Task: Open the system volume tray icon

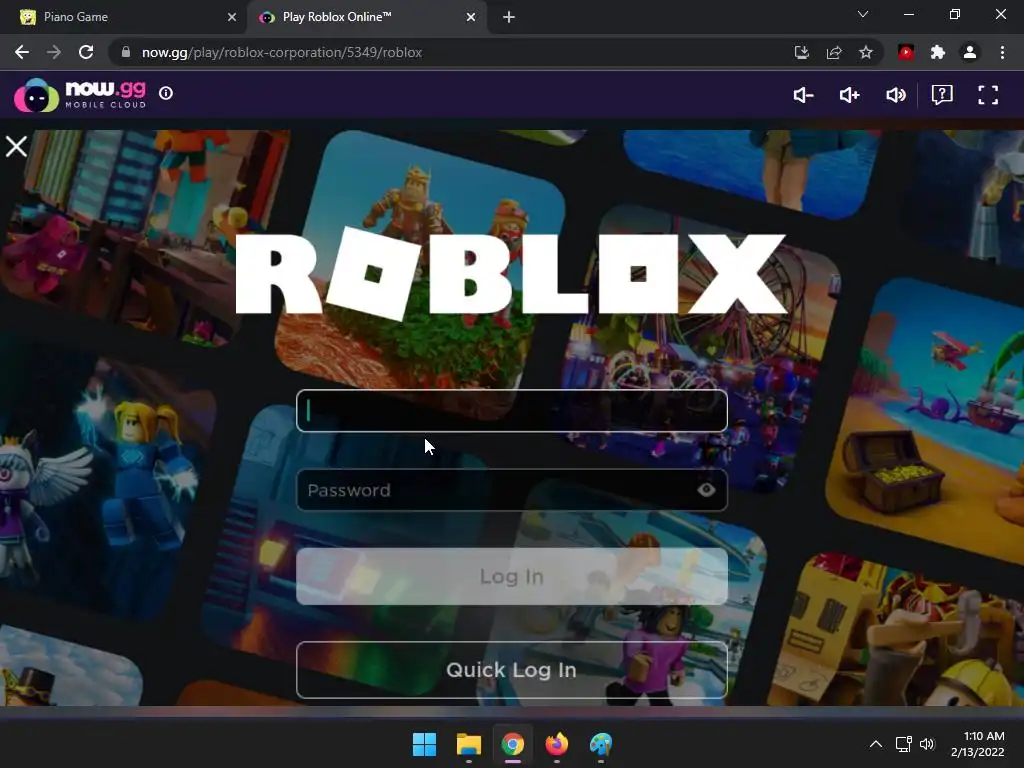Action: point(927,744)
